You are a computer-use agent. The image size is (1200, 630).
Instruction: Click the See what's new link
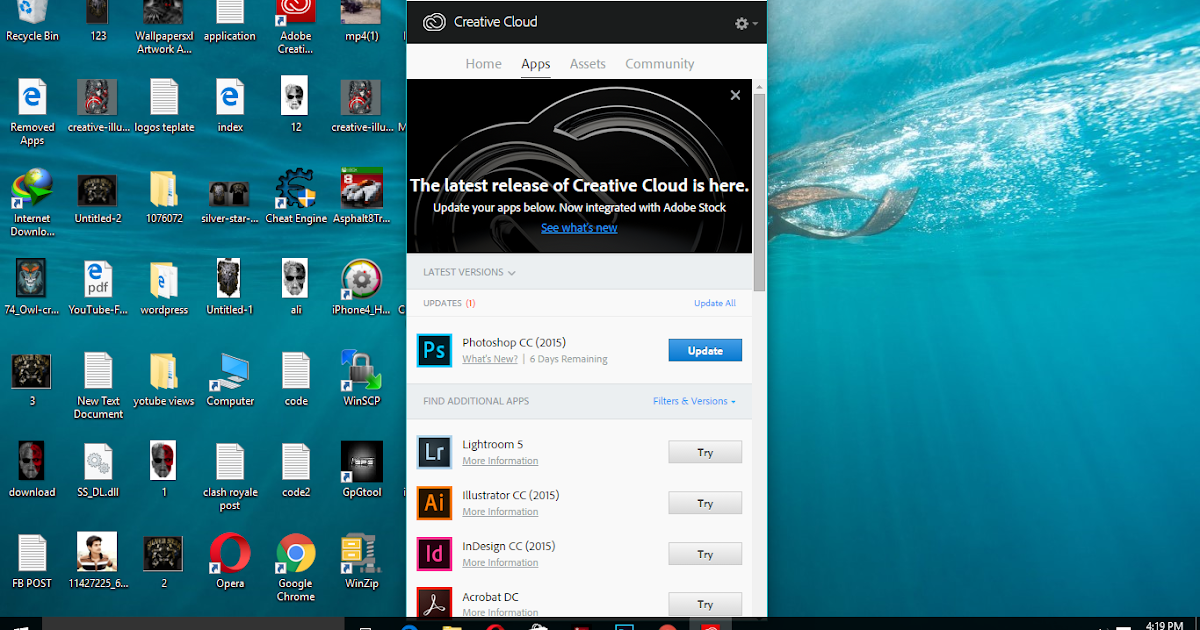pos(579,228)
